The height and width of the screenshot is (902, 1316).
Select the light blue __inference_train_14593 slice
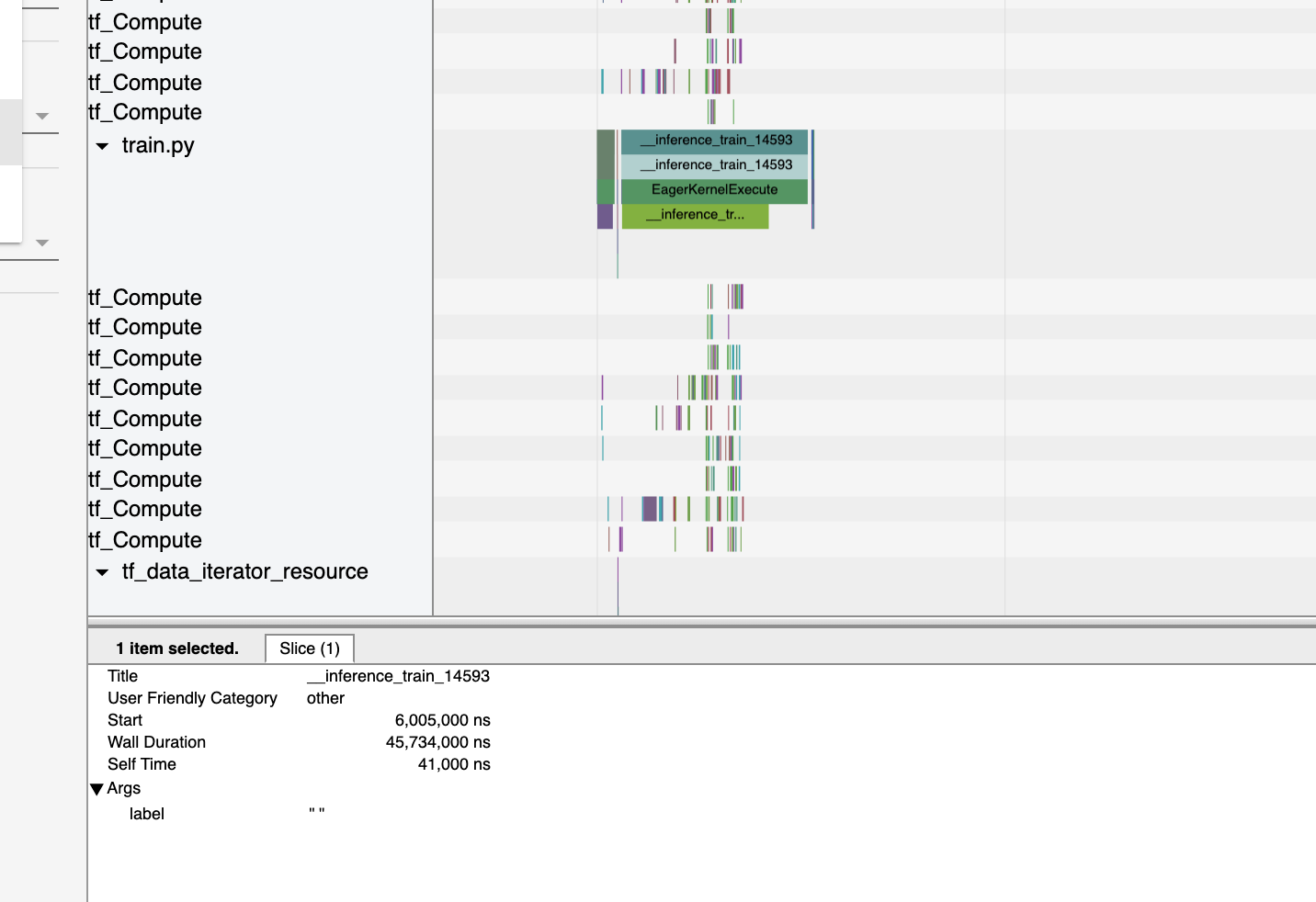717,165
